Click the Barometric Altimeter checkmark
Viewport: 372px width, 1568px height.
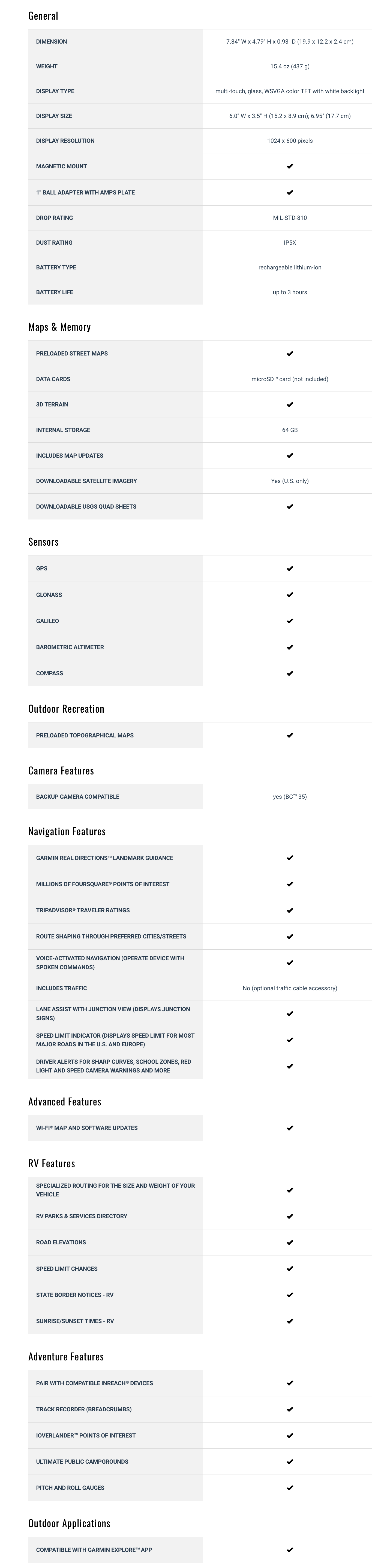[290, 647]
